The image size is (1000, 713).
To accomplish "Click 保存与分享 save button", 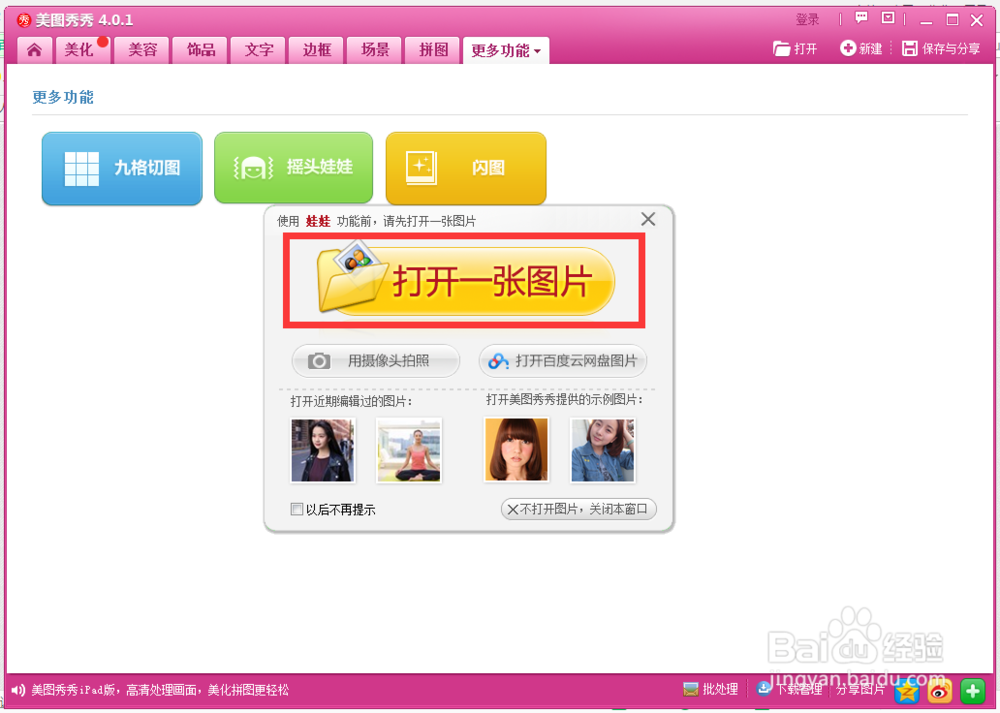I will click(941, 48).
